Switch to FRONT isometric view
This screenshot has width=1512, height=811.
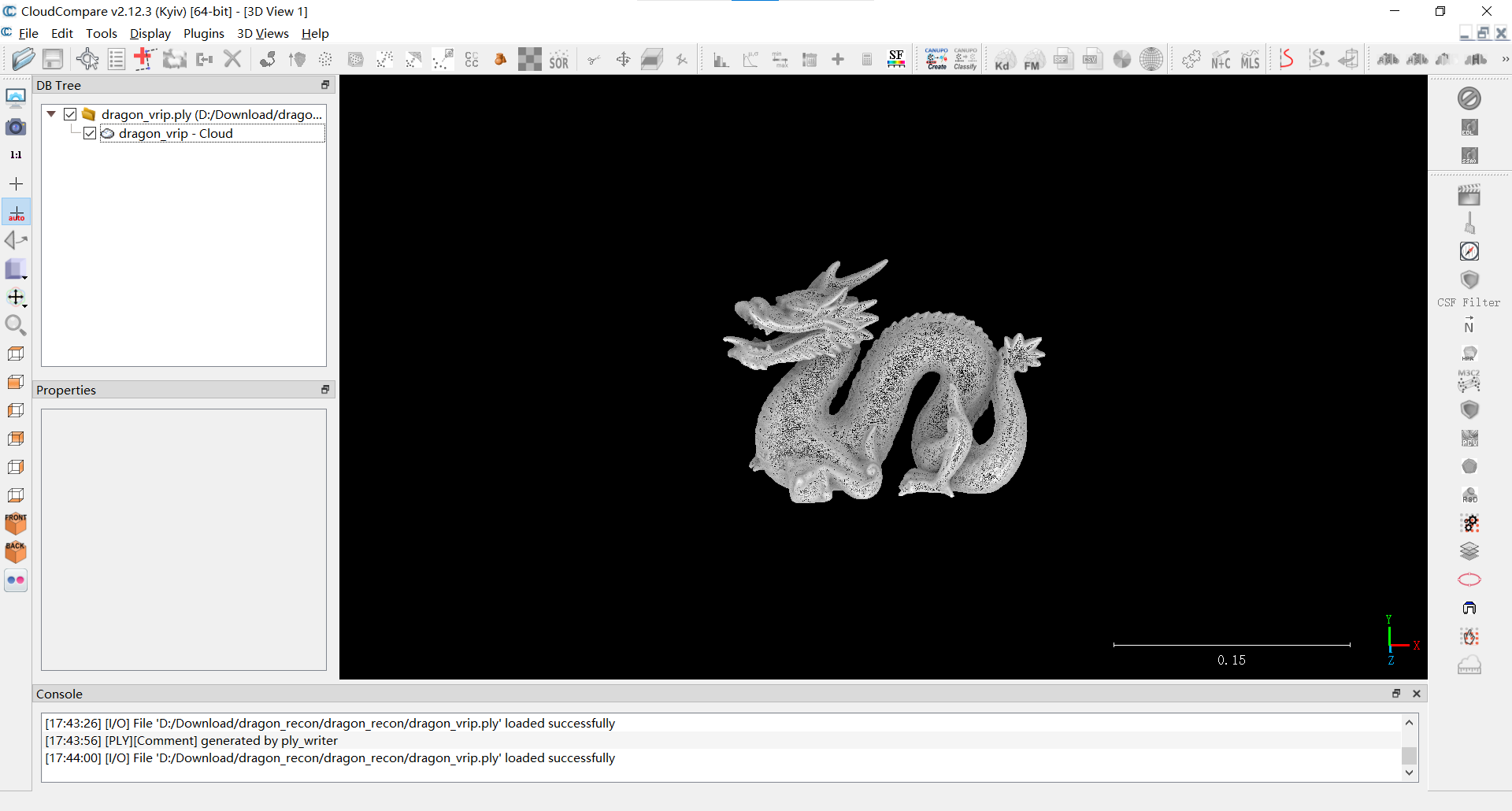(x=16, y=524)
